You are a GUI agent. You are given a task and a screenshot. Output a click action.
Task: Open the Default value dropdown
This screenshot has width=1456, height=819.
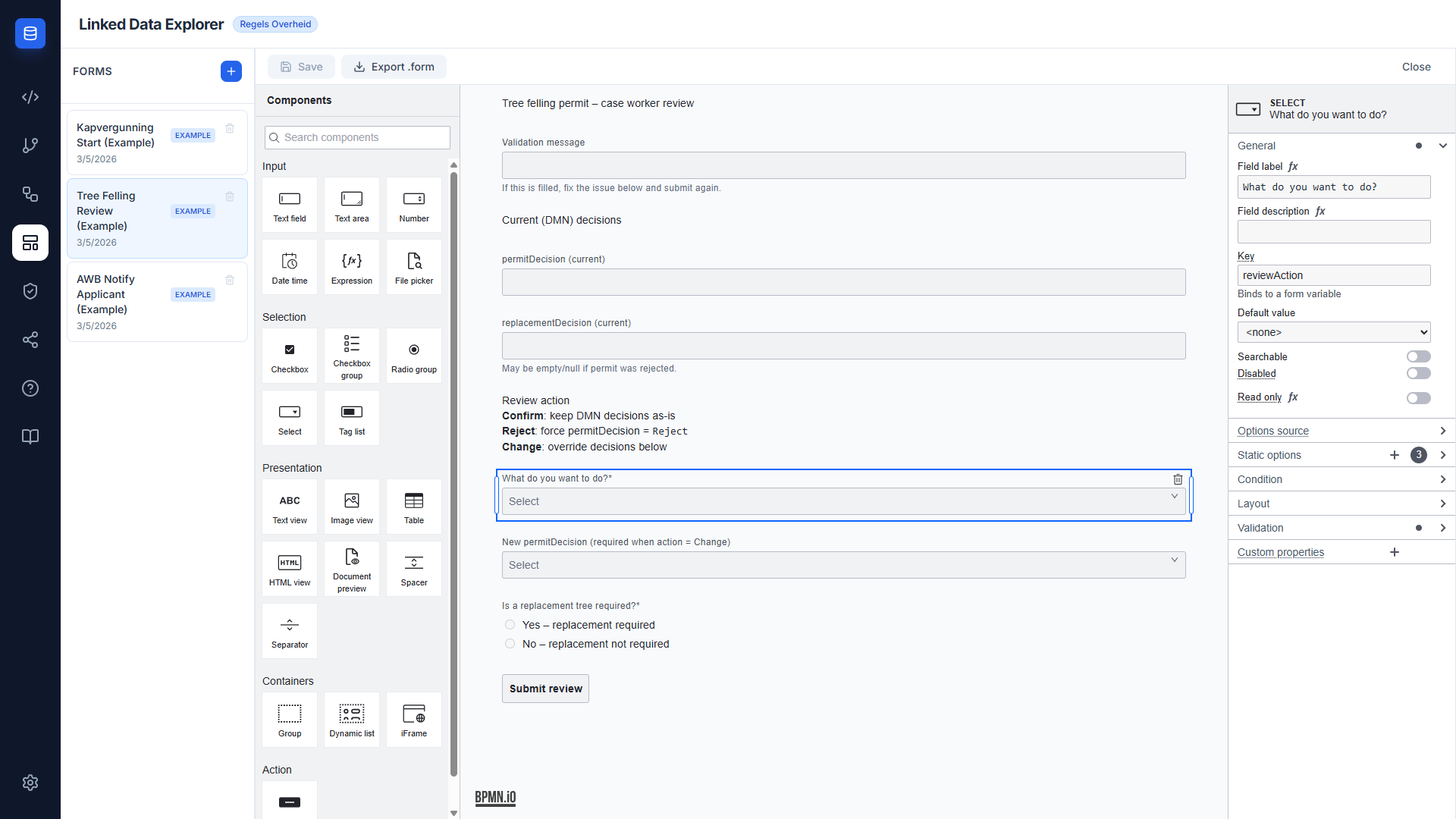[x=1333, y=332]
